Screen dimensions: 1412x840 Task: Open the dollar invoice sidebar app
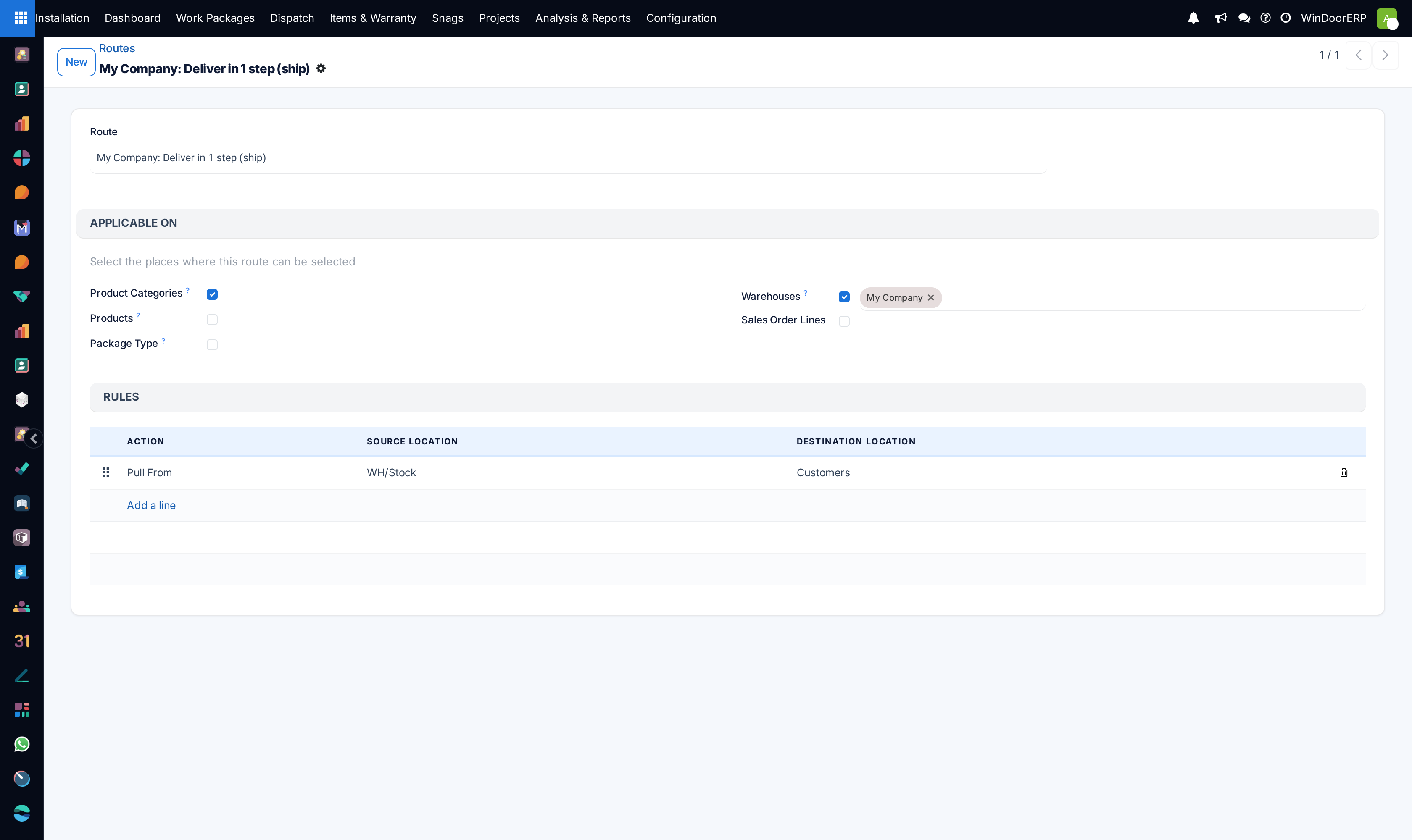21,572
